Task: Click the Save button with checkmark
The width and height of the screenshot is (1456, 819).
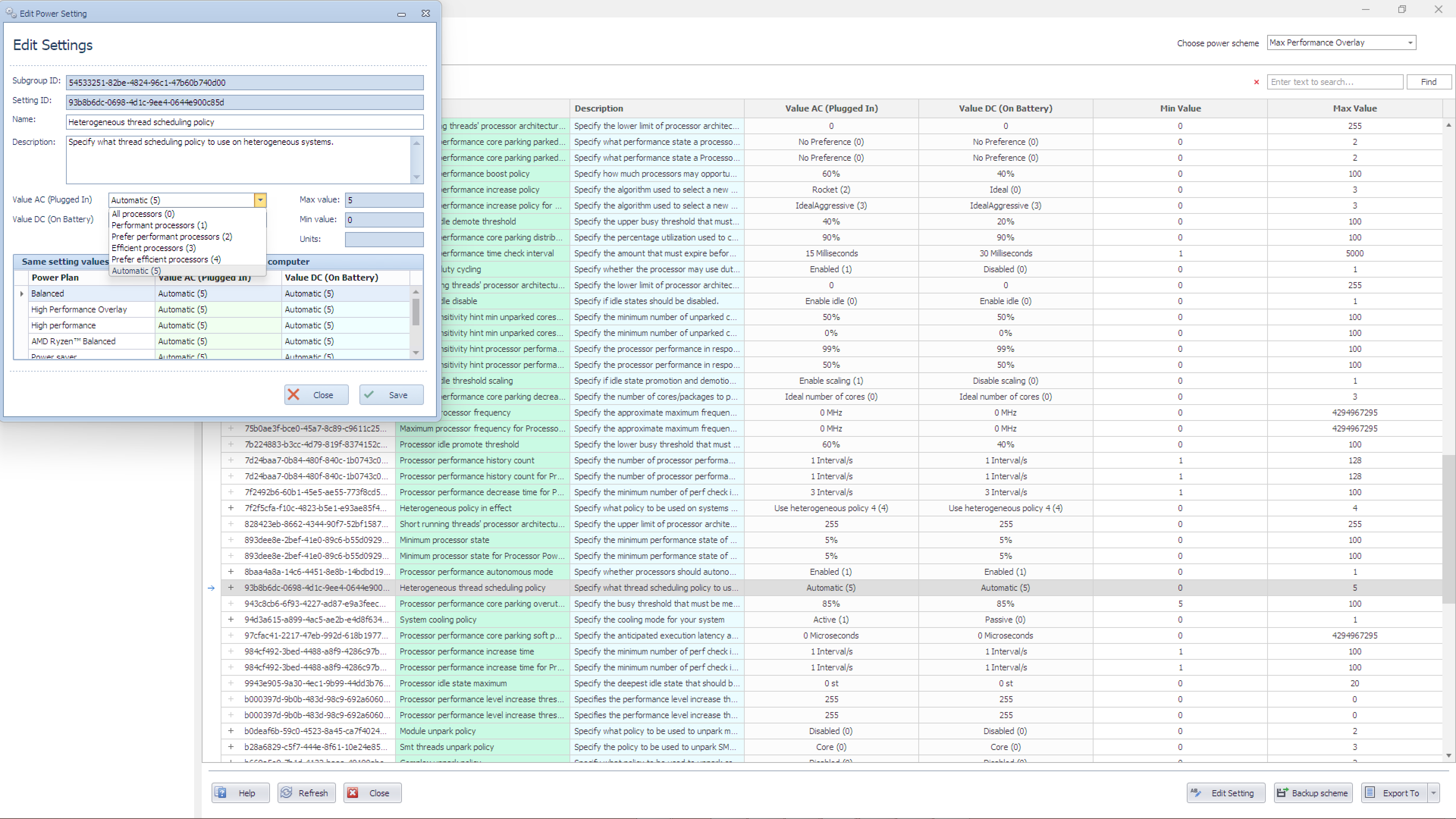Action: (x=391, y=394)
